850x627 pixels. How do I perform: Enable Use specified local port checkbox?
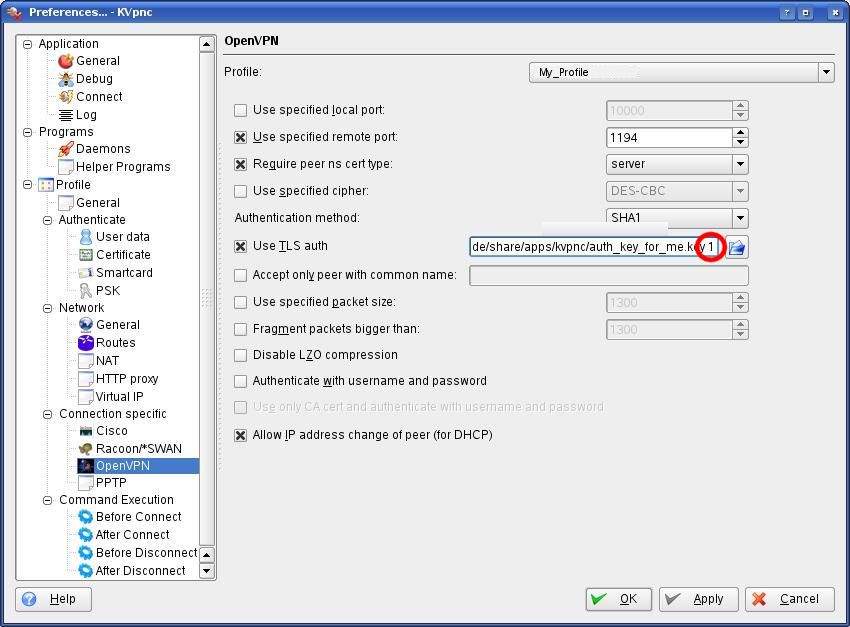(240, 110)
